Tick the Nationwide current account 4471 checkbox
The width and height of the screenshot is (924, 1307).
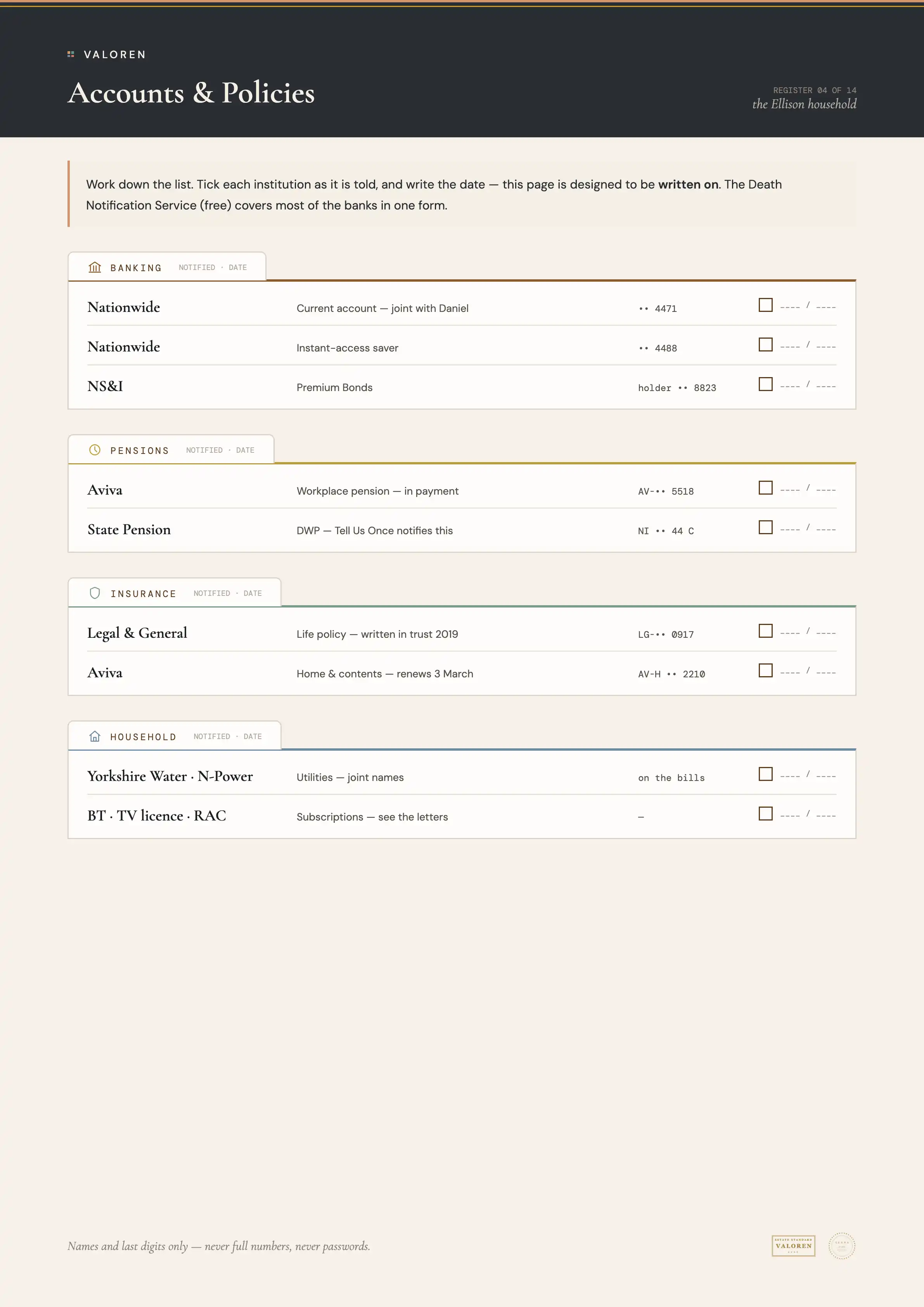coord(766,305)
